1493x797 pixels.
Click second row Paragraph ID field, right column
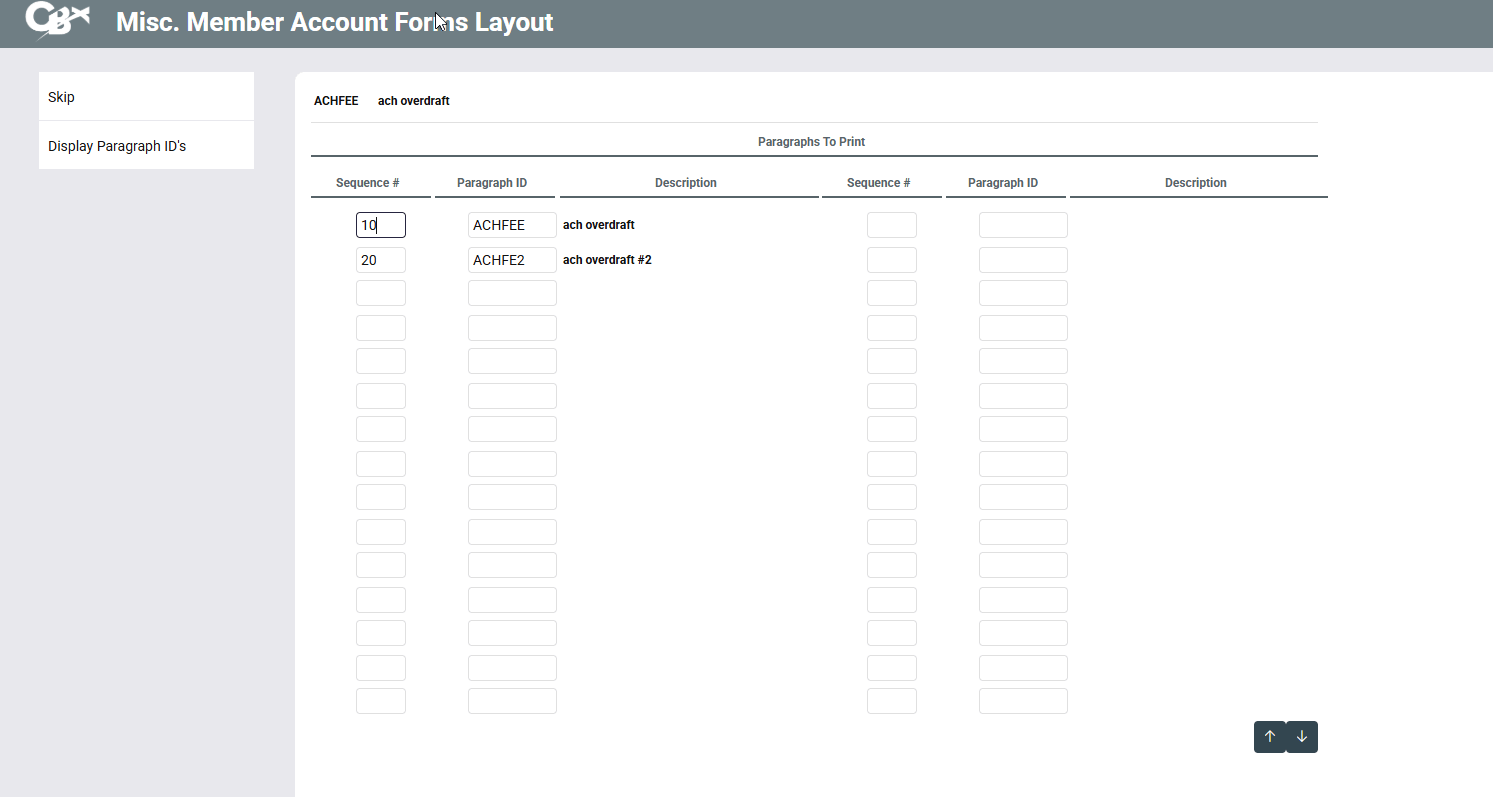(1023, 260)
